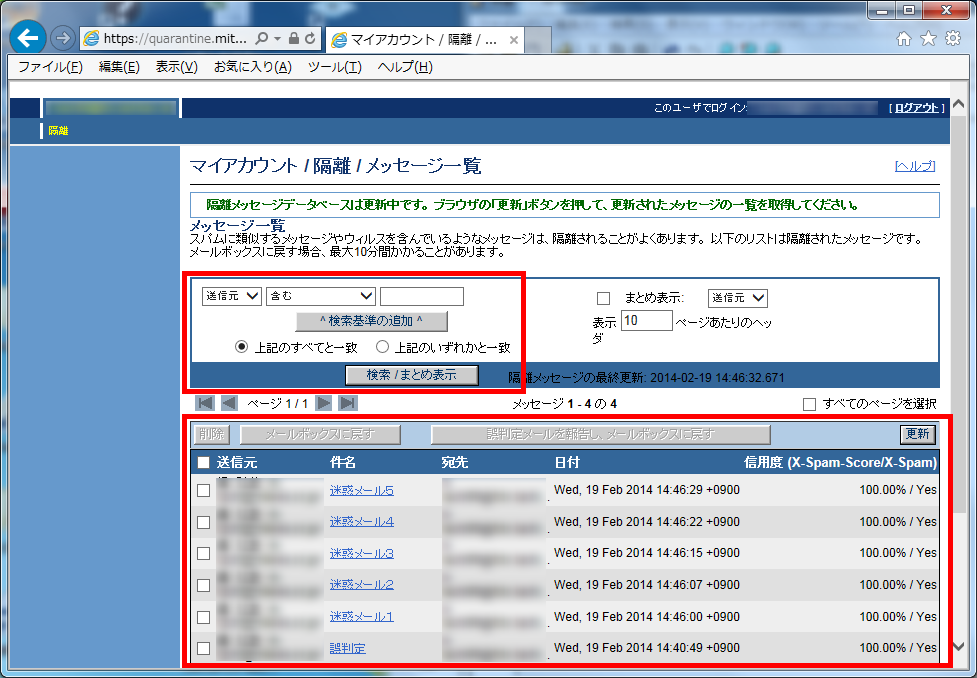Check すべてのページを選択 checkbox
977x678 pixels.
pyautogui.click(x=809, y=404)
